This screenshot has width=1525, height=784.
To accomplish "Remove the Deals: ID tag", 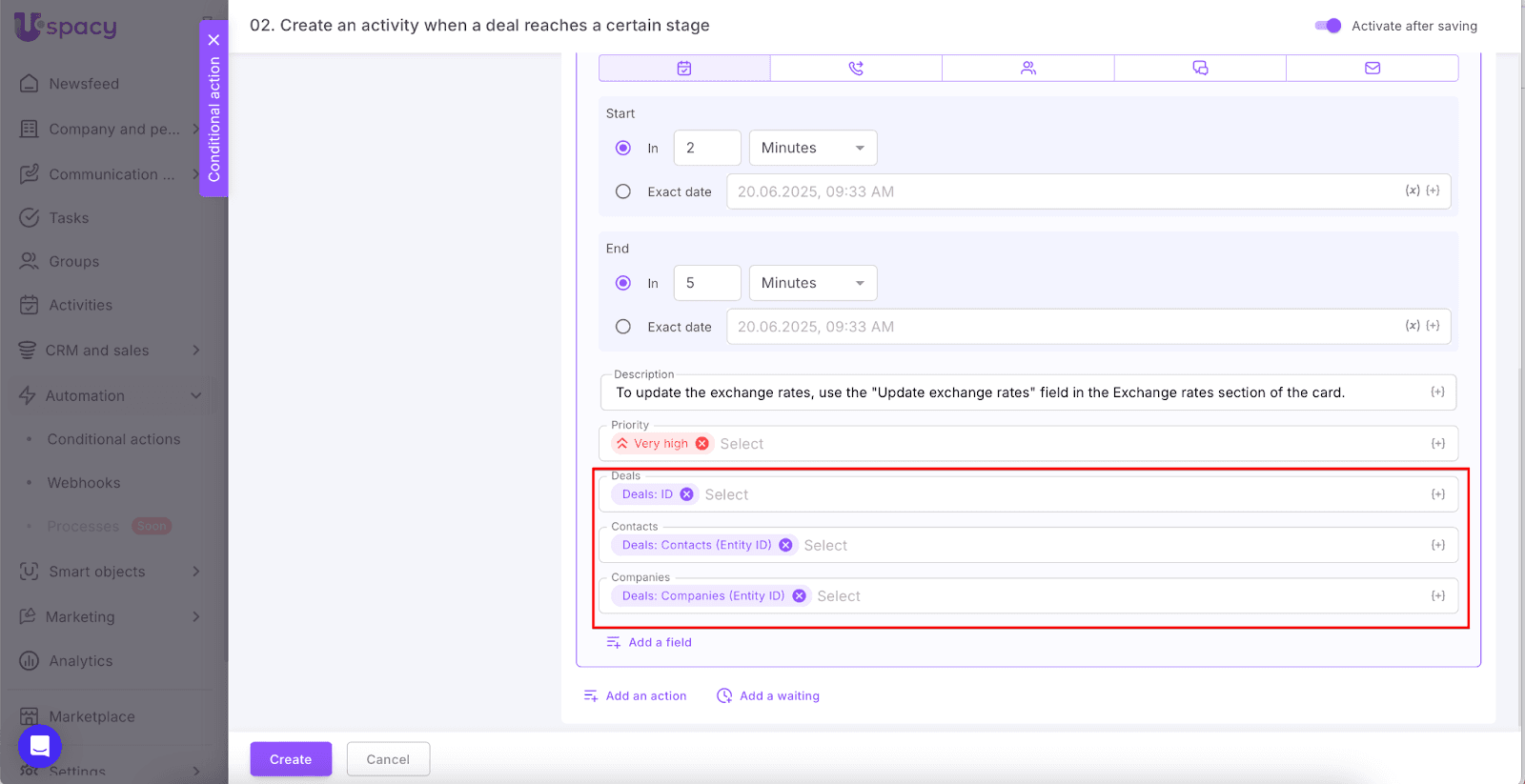I will (x=686, y=494).
